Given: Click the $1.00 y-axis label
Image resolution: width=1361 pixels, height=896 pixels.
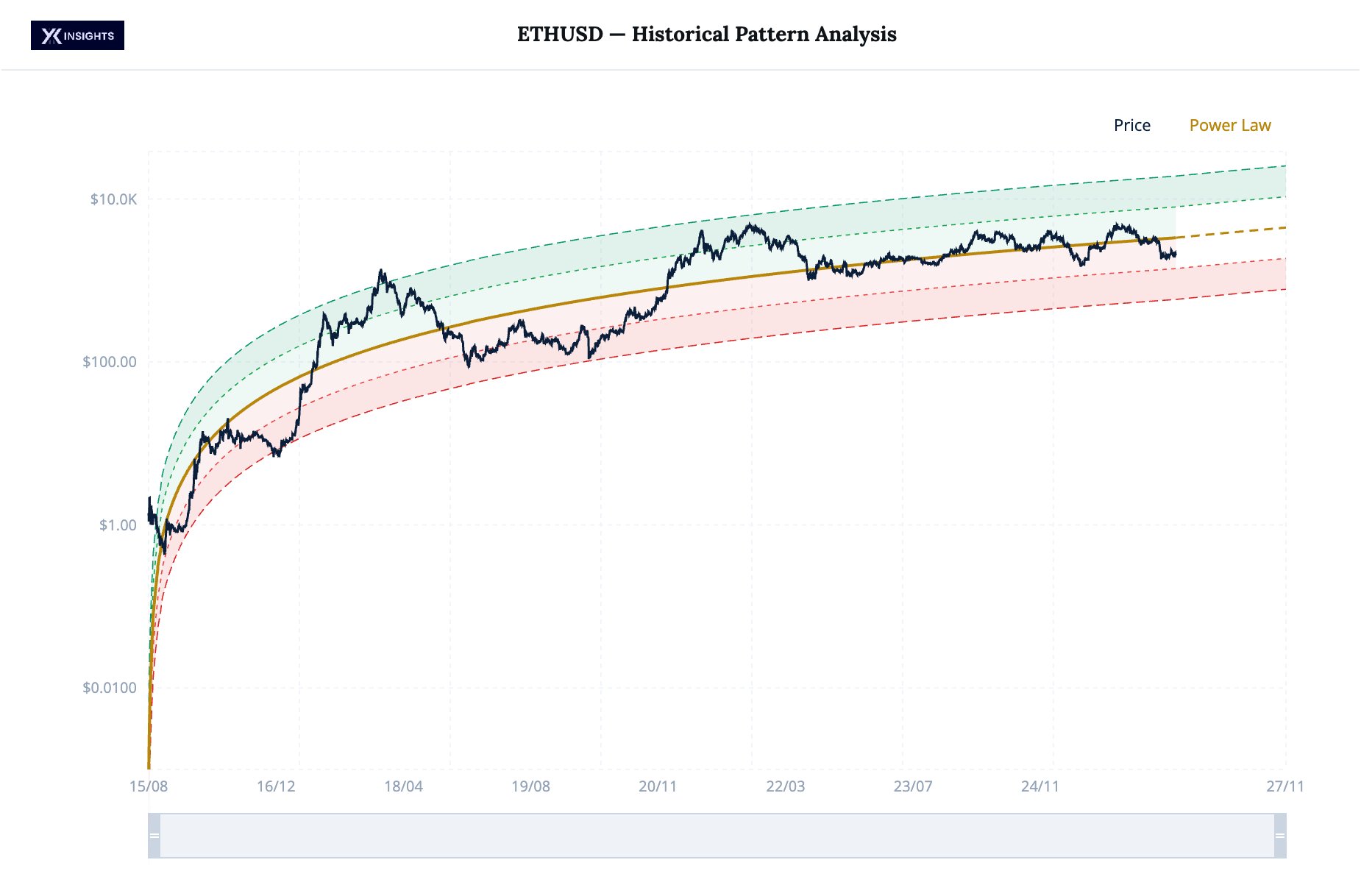Looking at the screenshot, I should click(x=118, y=525).
